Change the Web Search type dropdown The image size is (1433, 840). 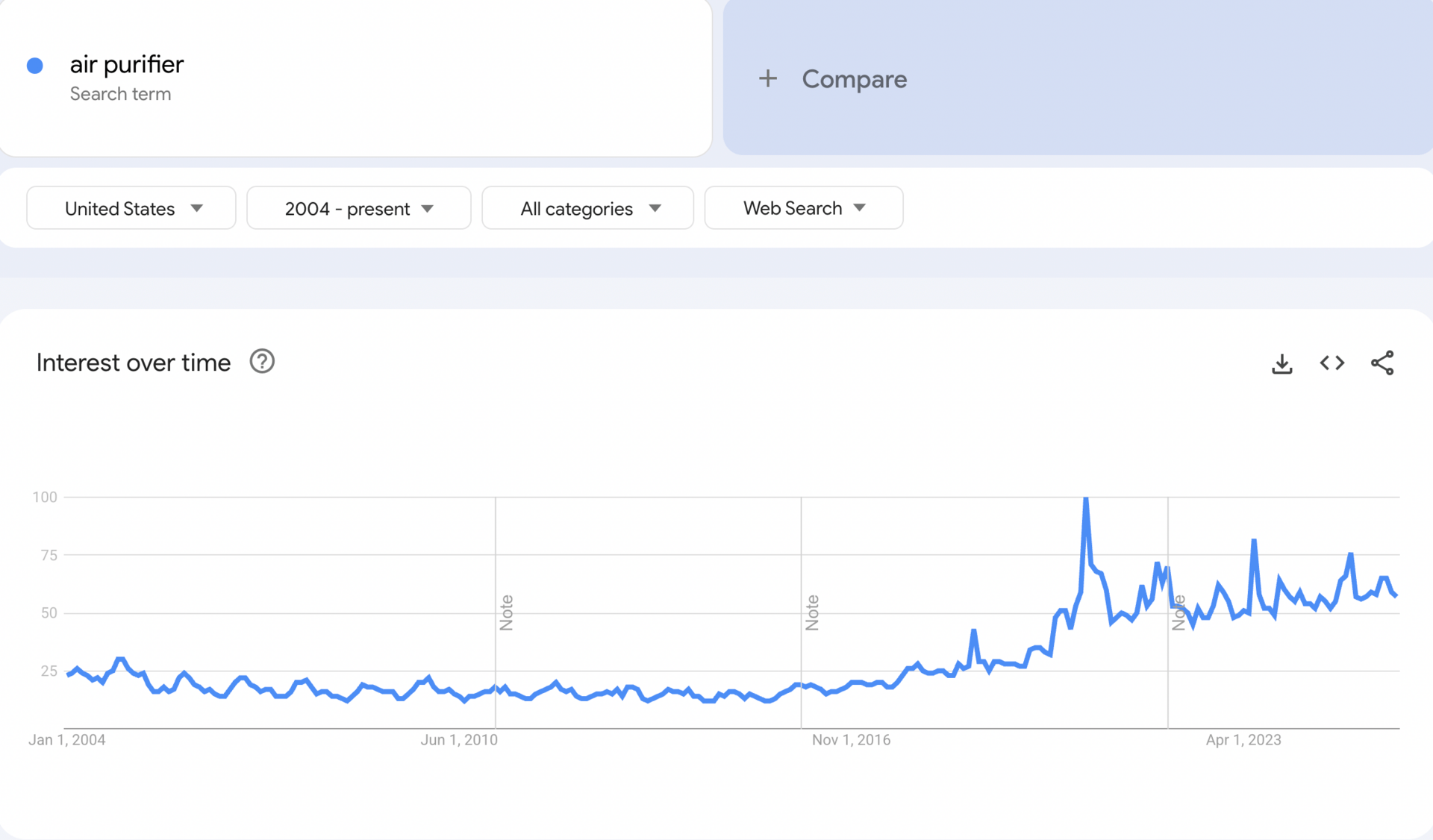(803, 208)
